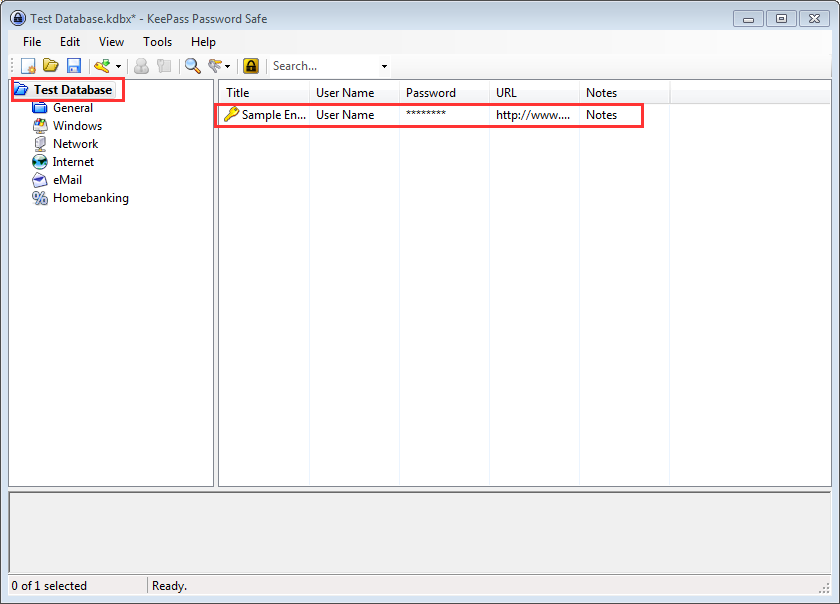This screenshot has height=604, width=840.
Task: Open the Edit menu
Action: point(70,42)
